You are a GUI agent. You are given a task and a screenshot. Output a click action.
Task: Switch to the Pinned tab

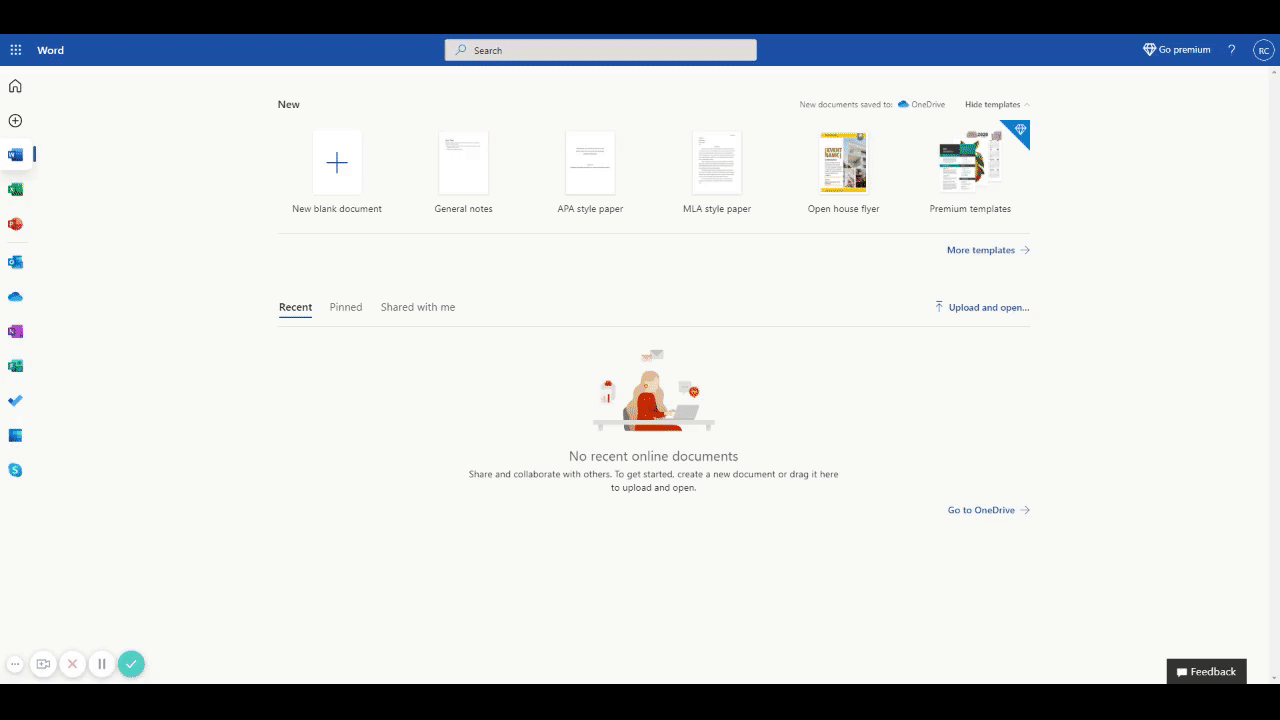[346, 307]
